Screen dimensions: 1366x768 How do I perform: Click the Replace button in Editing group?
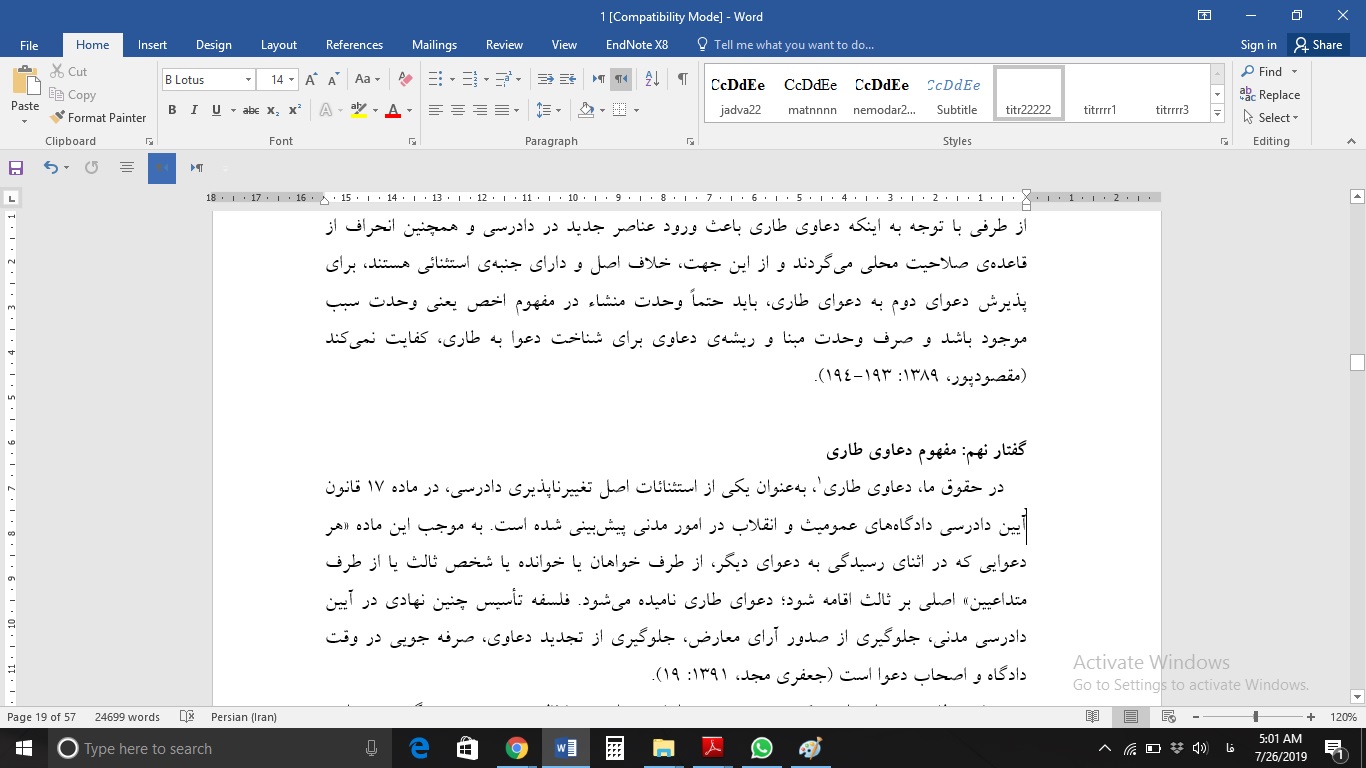point(1272,94)
